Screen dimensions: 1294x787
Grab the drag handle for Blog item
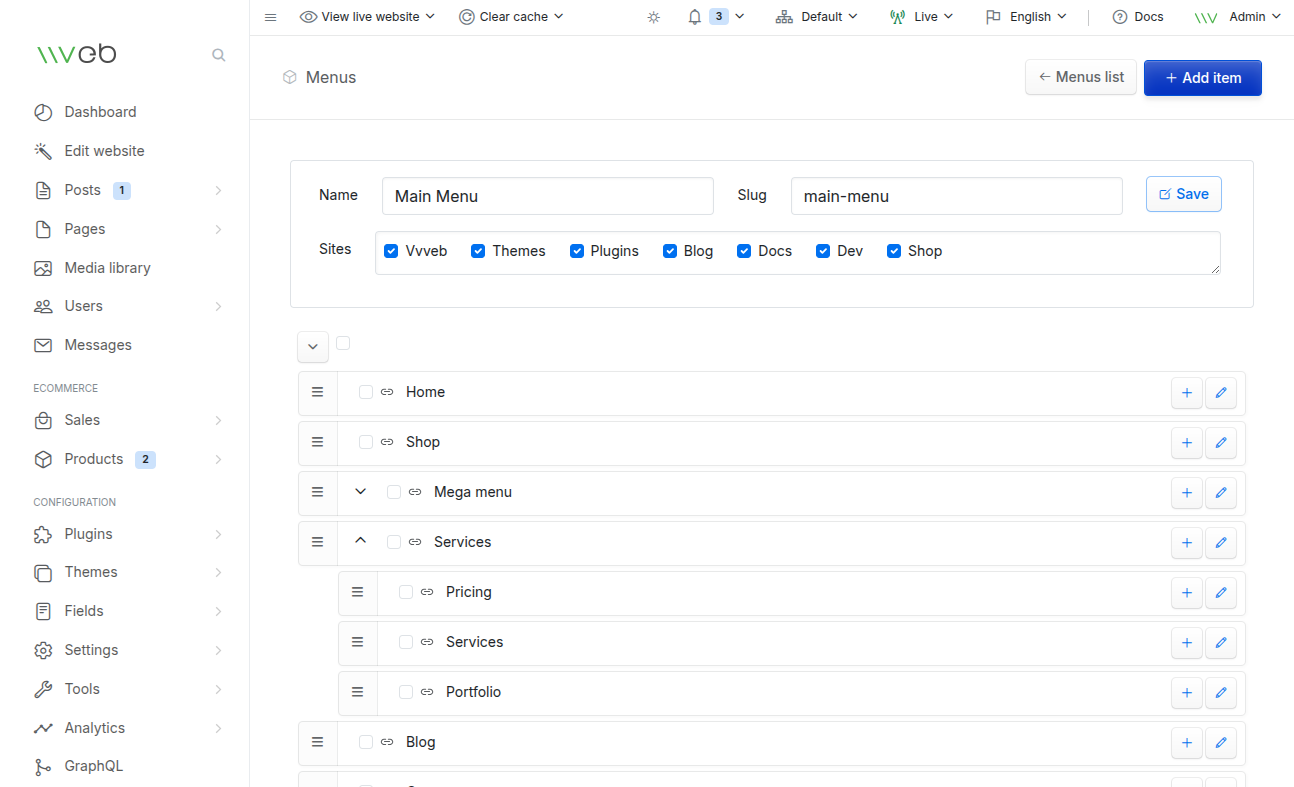[318, 742]
